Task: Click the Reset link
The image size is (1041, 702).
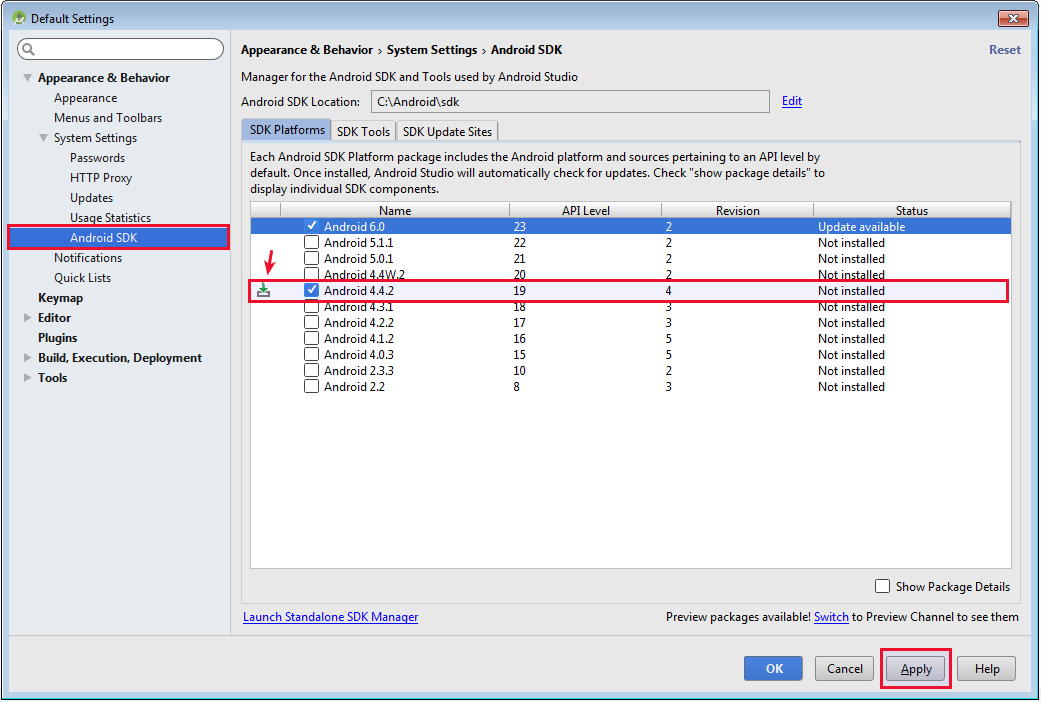Action: pyautogui.click(x=1004, y=50)
